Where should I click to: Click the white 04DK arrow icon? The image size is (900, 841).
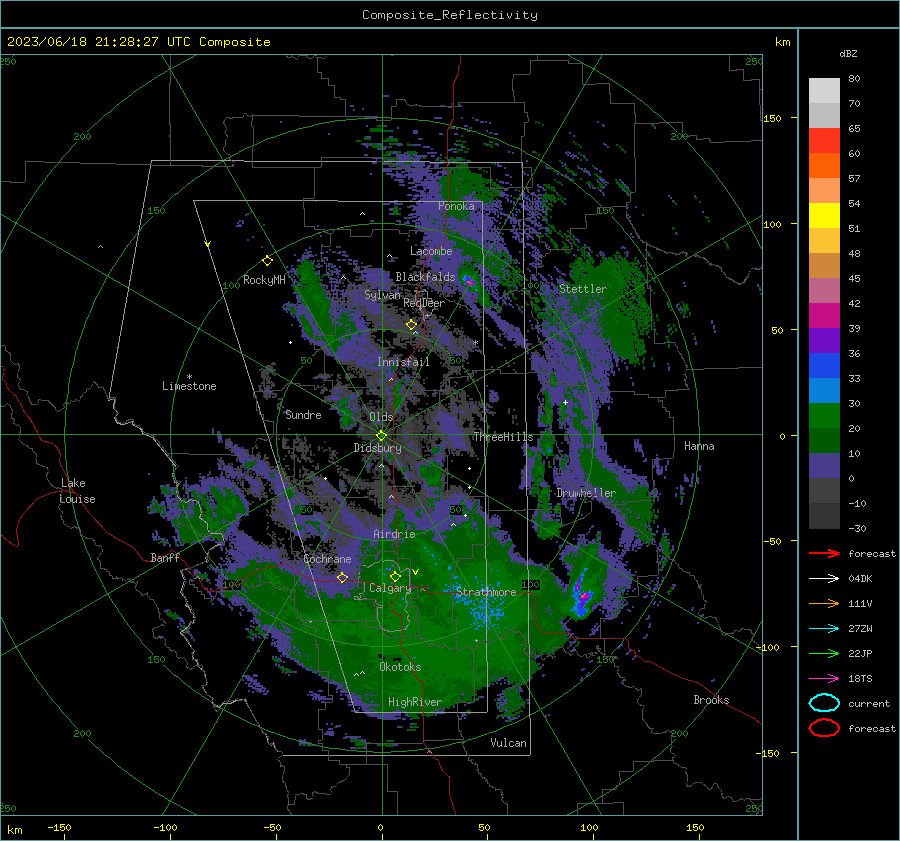point(824,579)
